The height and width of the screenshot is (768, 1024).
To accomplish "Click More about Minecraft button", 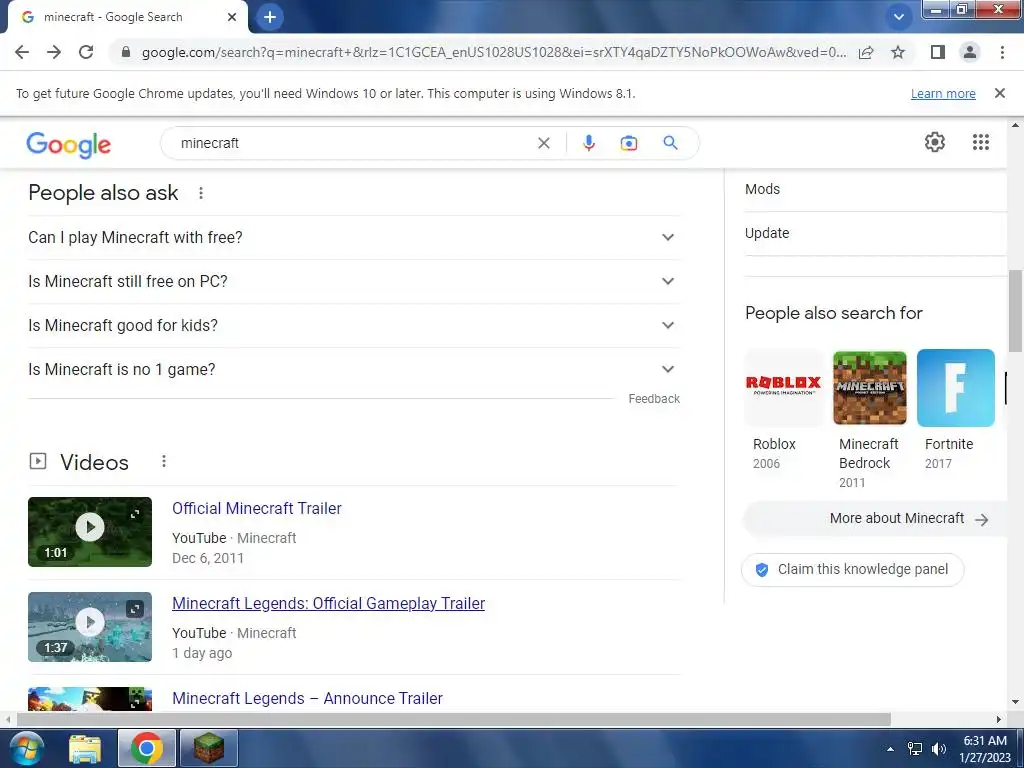I will point(876,519).
